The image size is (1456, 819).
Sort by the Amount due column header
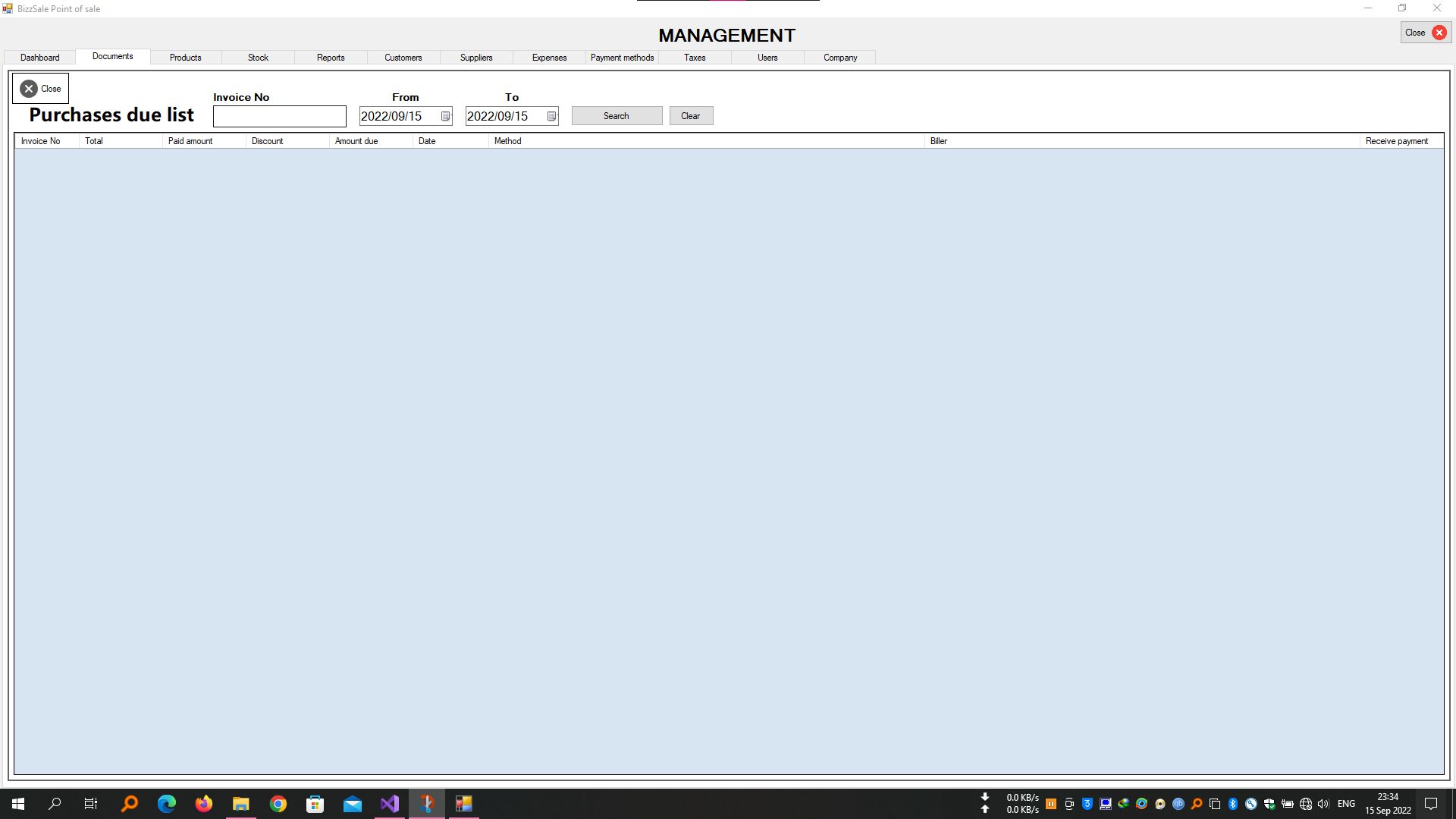coord(356,141)
